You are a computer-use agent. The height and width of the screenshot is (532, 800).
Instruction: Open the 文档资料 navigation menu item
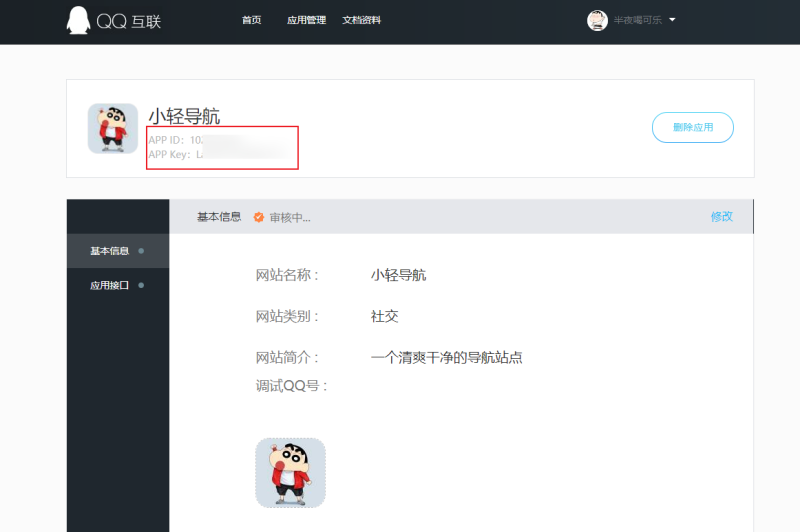pos(361,20)
